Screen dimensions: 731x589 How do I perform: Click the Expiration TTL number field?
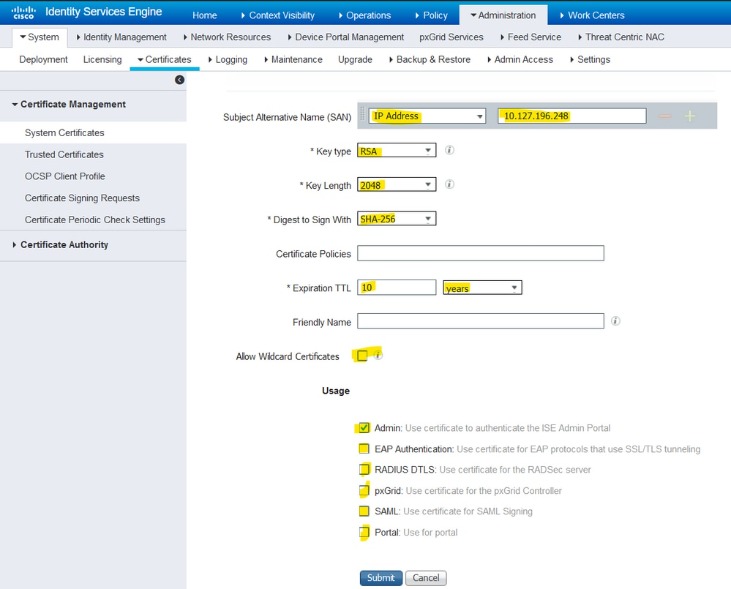[397, 287]
